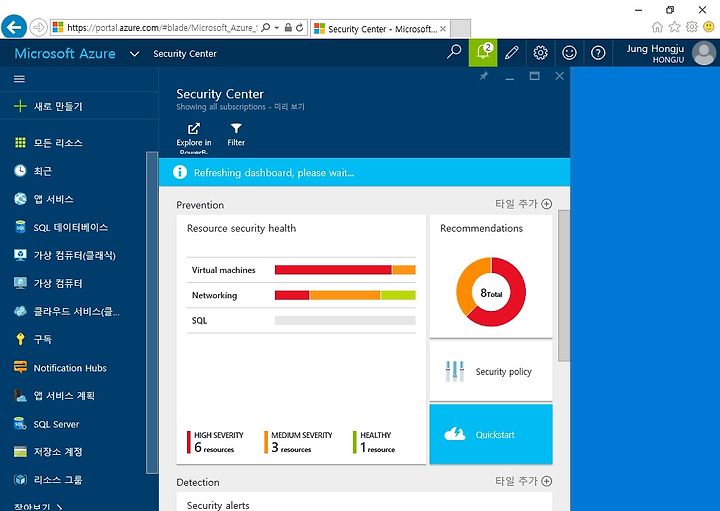Click the Recommendations donut chart
Screen dimensions: 720x511
tap(491, 292)
